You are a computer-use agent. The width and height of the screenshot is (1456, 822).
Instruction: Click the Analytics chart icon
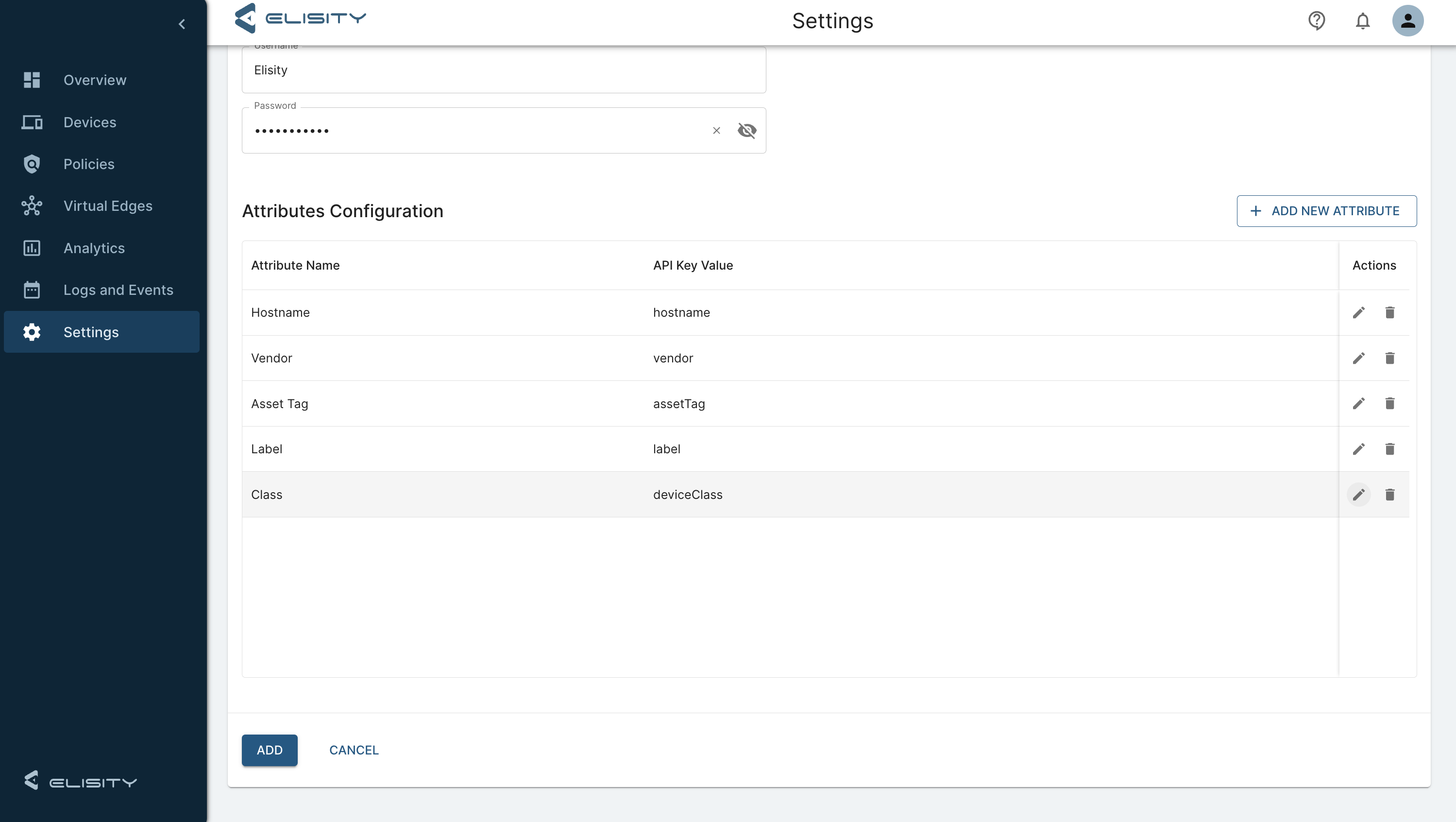[32, 248]
